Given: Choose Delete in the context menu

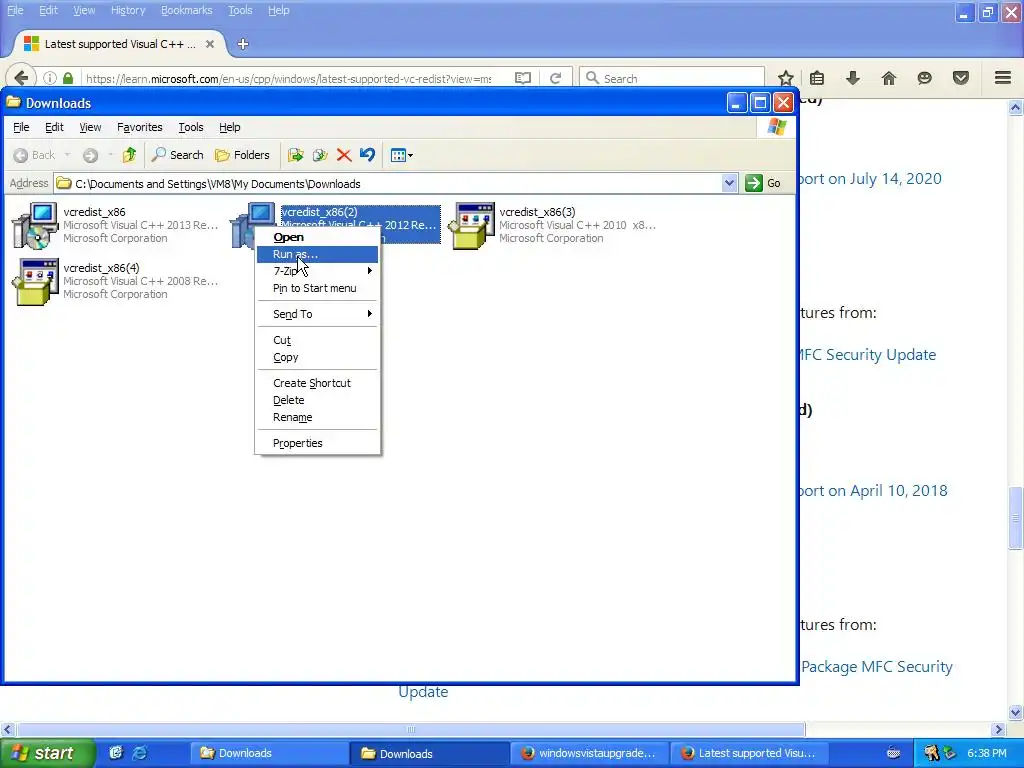Looking at the screenshot, I should [317, 400].
